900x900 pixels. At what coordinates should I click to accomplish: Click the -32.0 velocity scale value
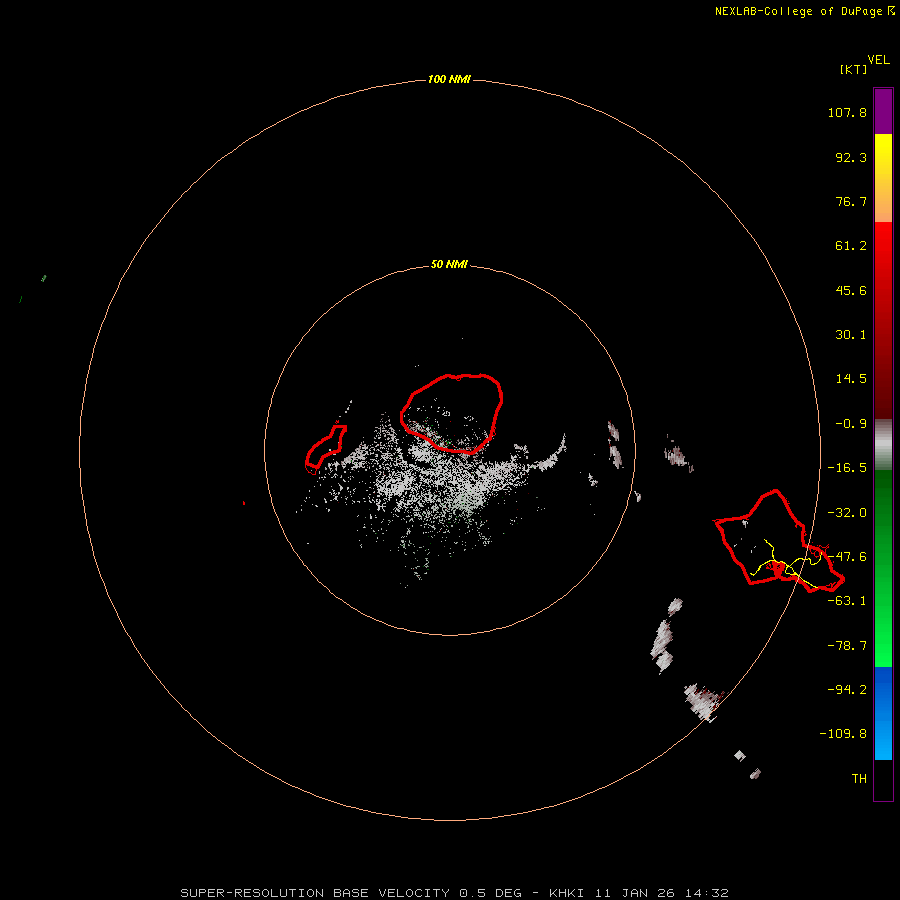[847, 513]
